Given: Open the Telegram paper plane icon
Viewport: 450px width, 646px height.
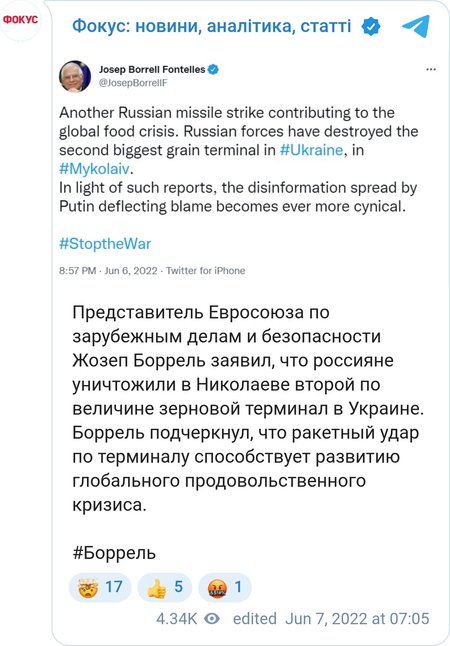Looking at the screenshot, I should (416, 26).
